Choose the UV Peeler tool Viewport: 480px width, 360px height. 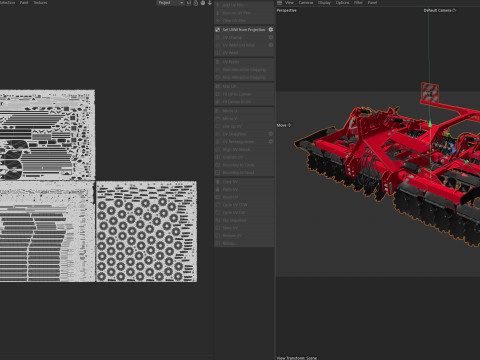click(244, 62)
